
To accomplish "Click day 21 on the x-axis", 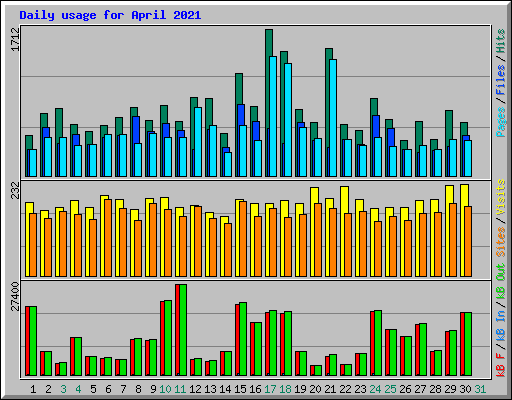I will (330, 389).
